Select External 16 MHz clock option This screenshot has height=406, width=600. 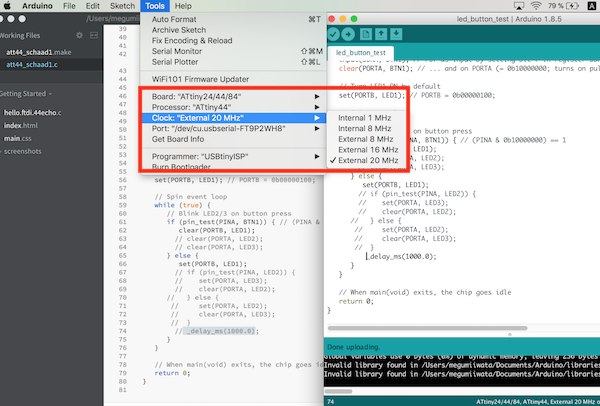coord(365,150)
